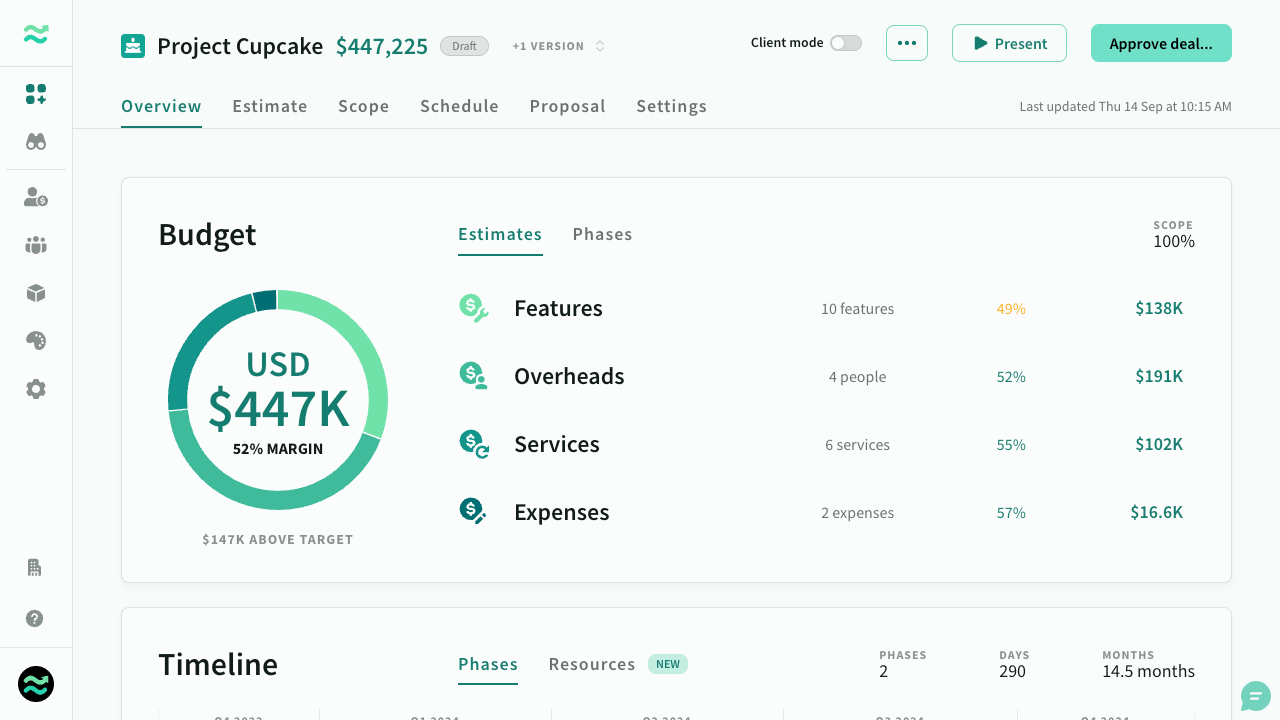Open the building organization icon in sidebar

point(34,567)
